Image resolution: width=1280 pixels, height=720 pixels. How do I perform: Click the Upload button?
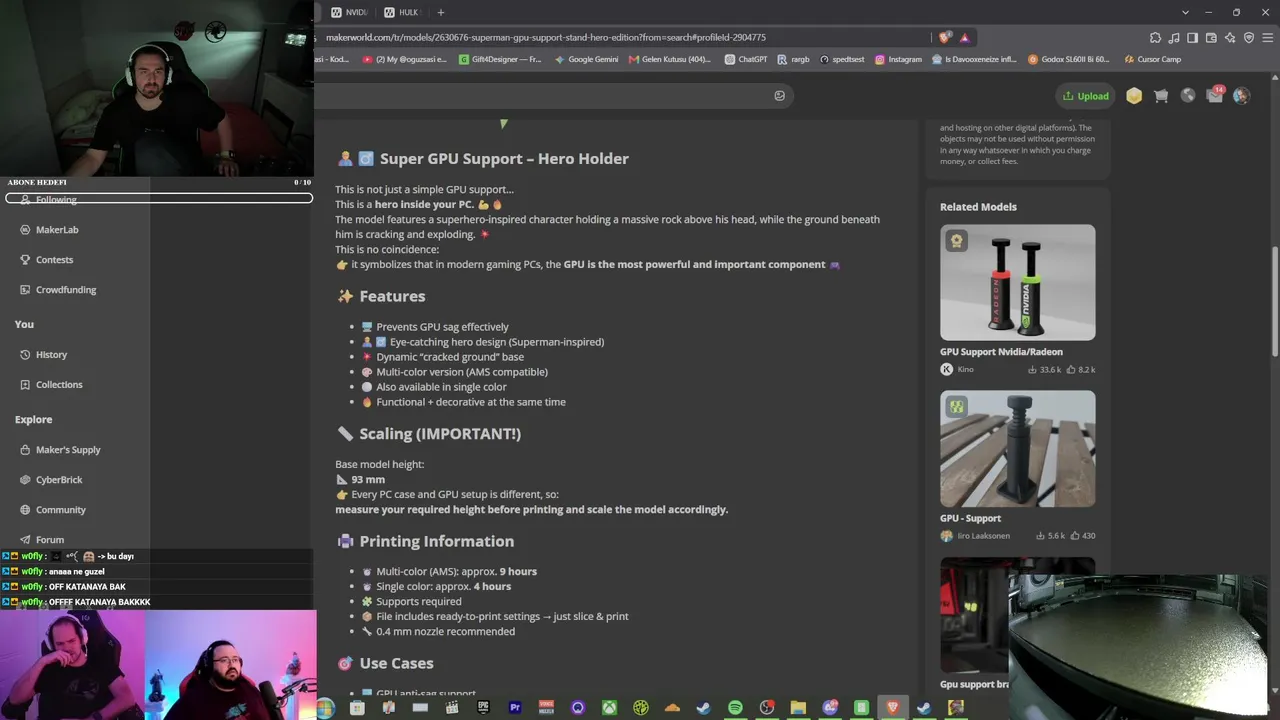coord(1086,96)
